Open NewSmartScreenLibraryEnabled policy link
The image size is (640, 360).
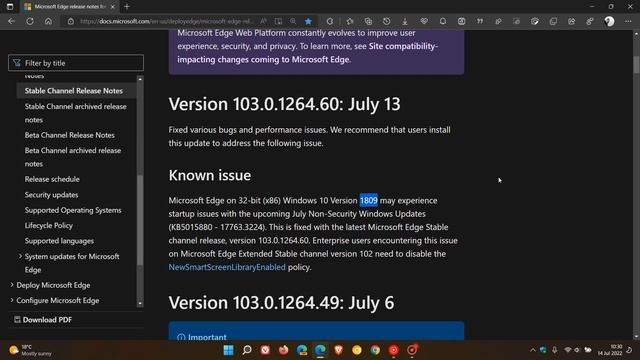point(227,267)
